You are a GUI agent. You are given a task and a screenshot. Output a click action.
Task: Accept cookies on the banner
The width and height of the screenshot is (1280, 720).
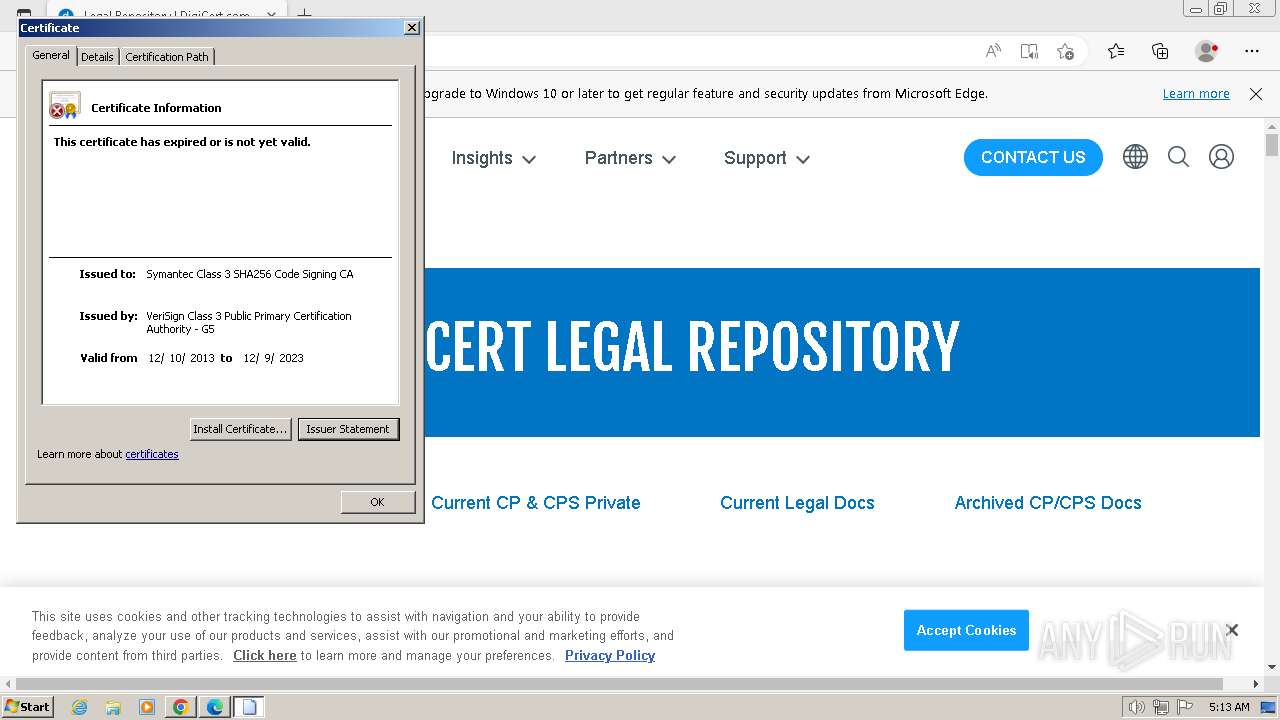[x=966, y=630]
